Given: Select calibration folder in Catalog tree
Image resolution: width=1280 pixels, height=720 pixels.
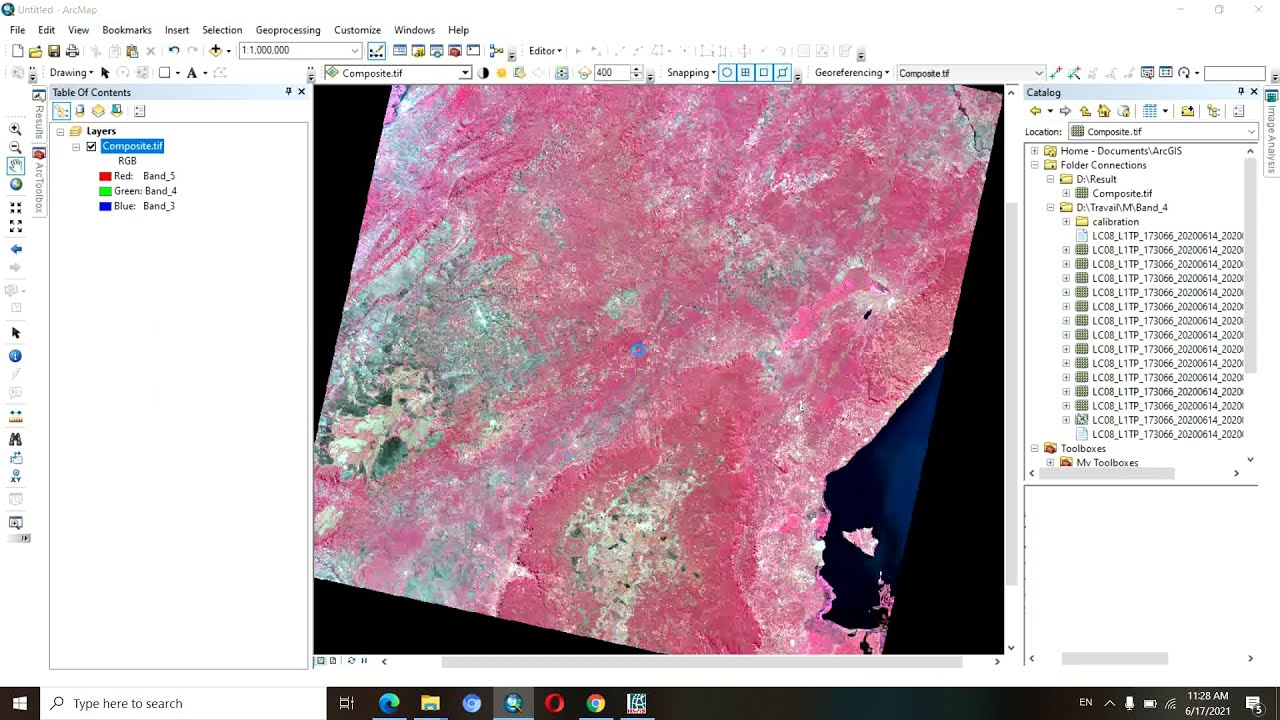Looking at the screenshot, I should click(1115, 222).
